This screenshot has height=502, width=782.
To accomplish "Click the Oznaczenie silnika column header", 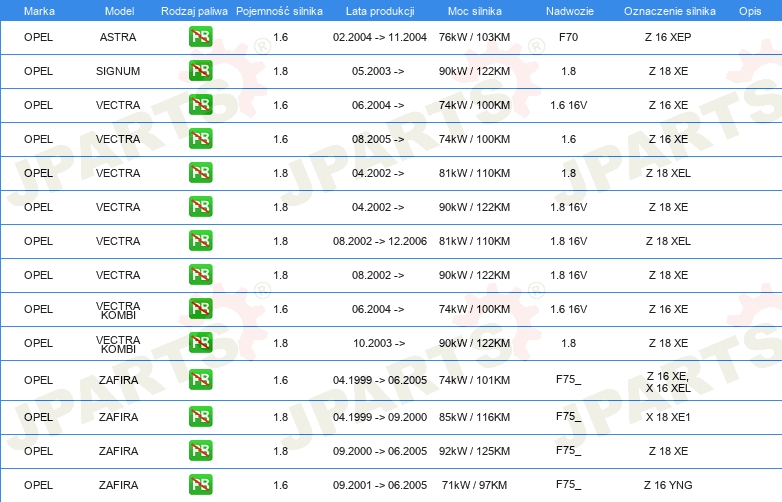I will (670, 11).
